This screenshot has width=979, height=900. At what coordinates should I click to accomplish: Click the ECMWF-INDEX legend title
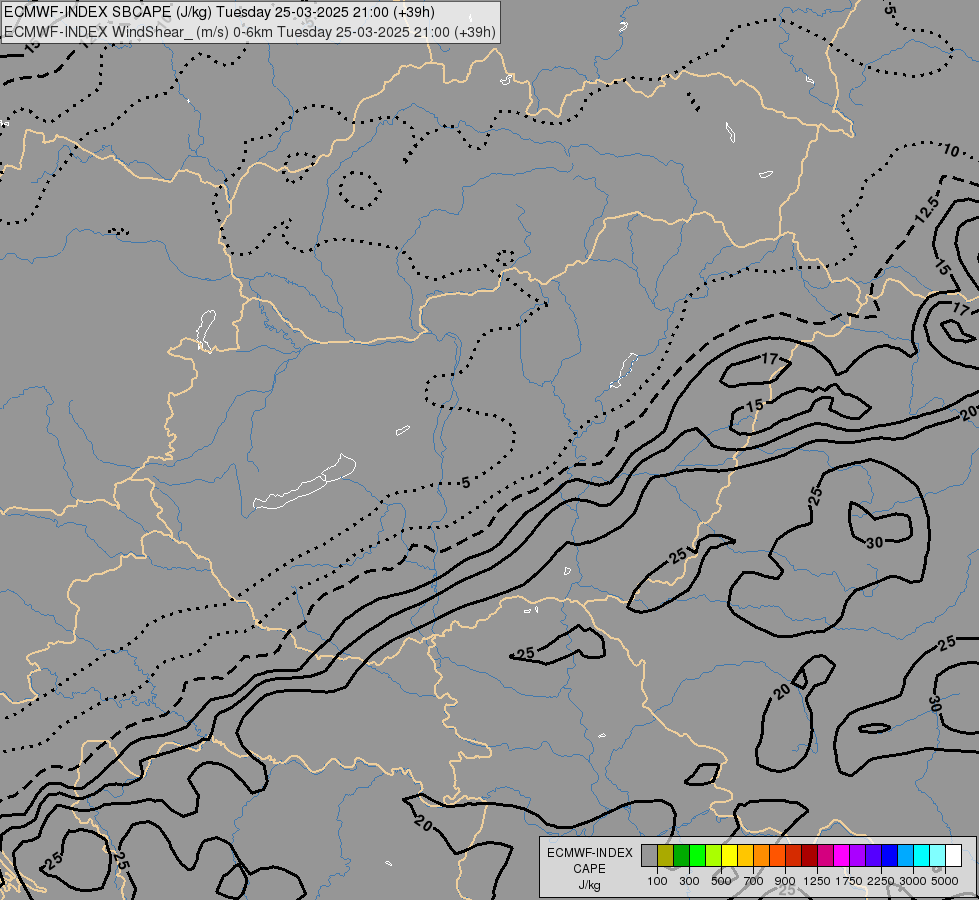coord(590,853)
